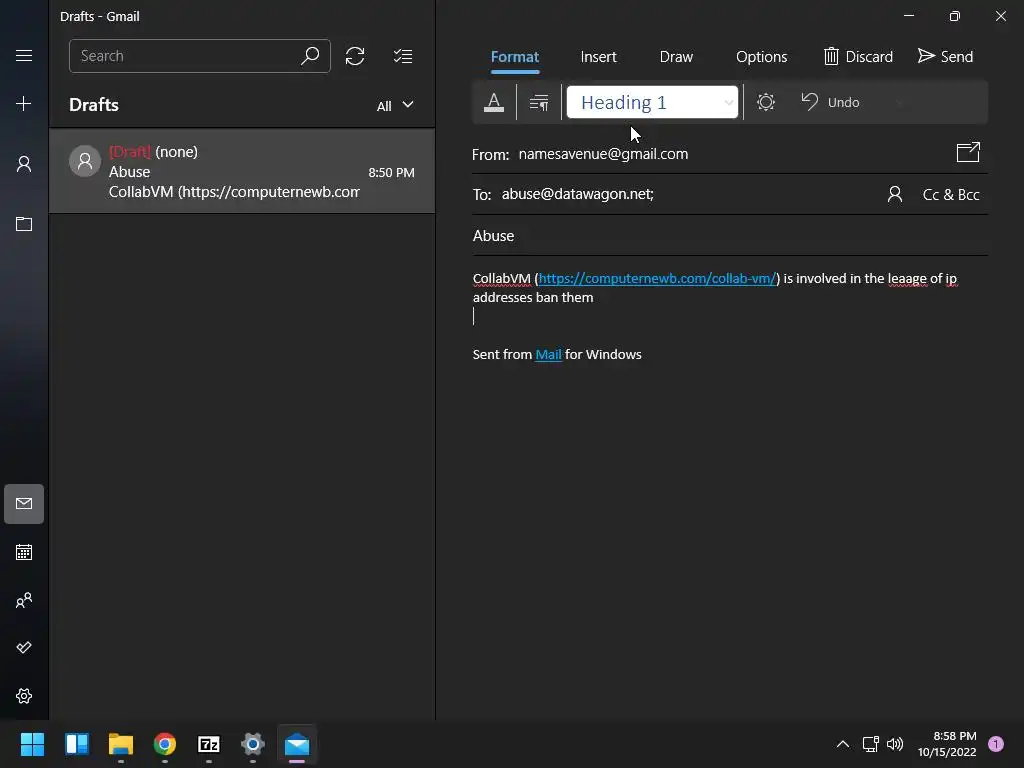Click Mail app icon in taskbar
This screenshot has width=1024, height=768.
297,744
